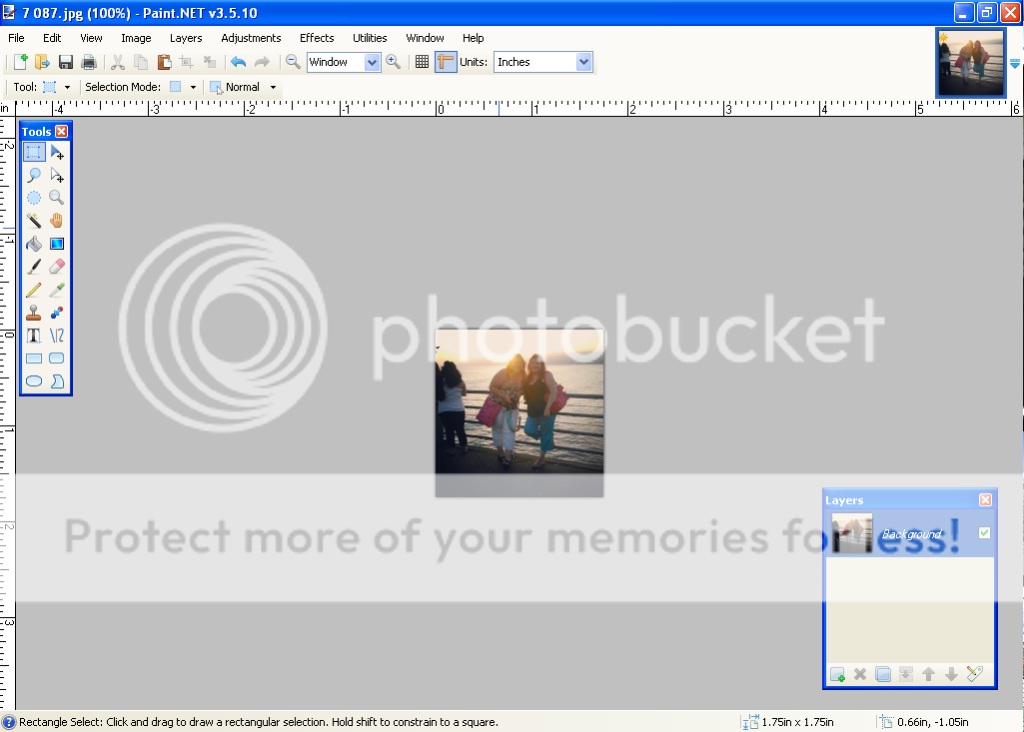This screenshot has height=732, width=1024.
Task: Select the Paint Bucket tool
Action: pos(34,244)
